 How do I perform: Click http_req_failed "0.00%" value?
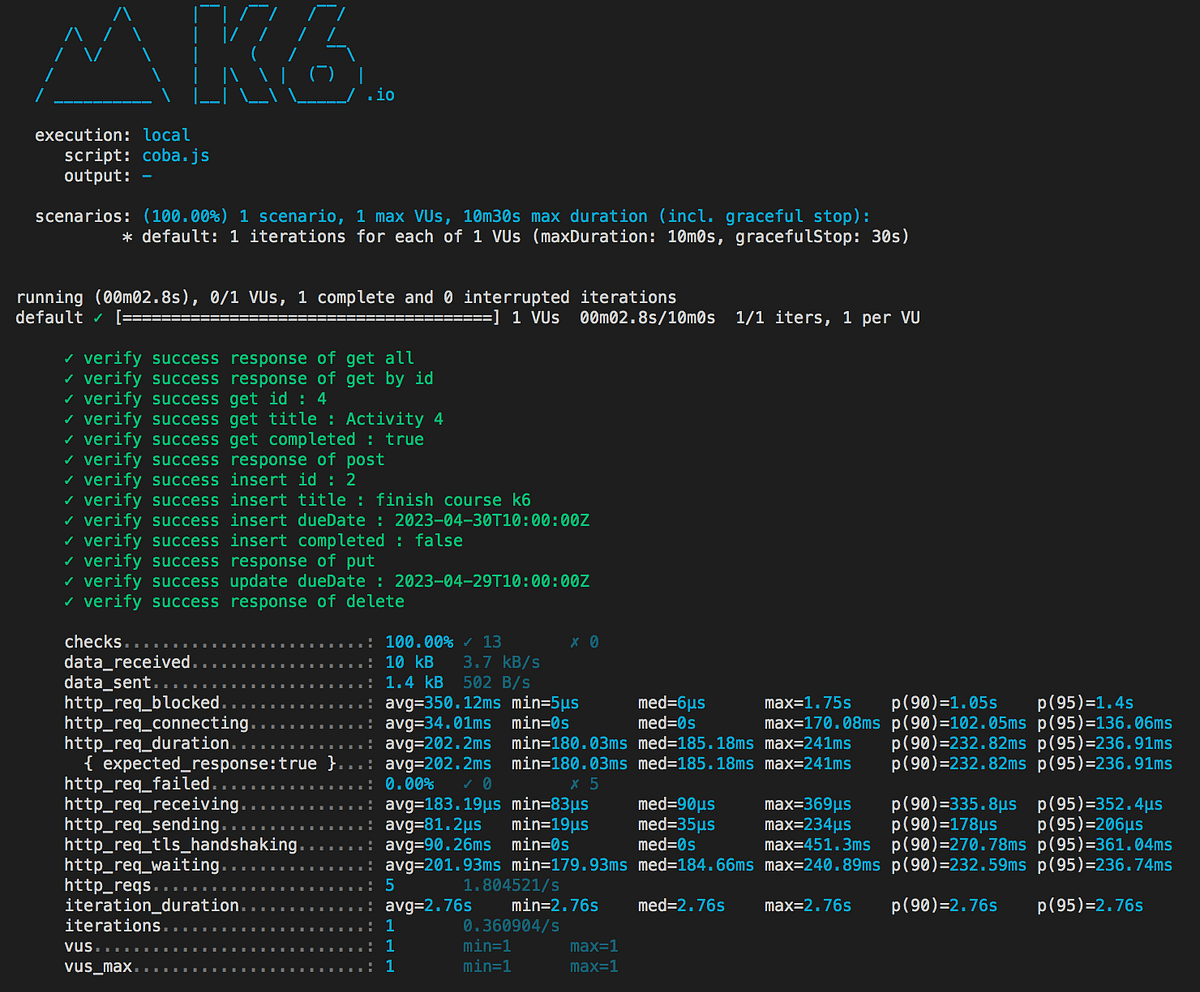pos(410,784)
